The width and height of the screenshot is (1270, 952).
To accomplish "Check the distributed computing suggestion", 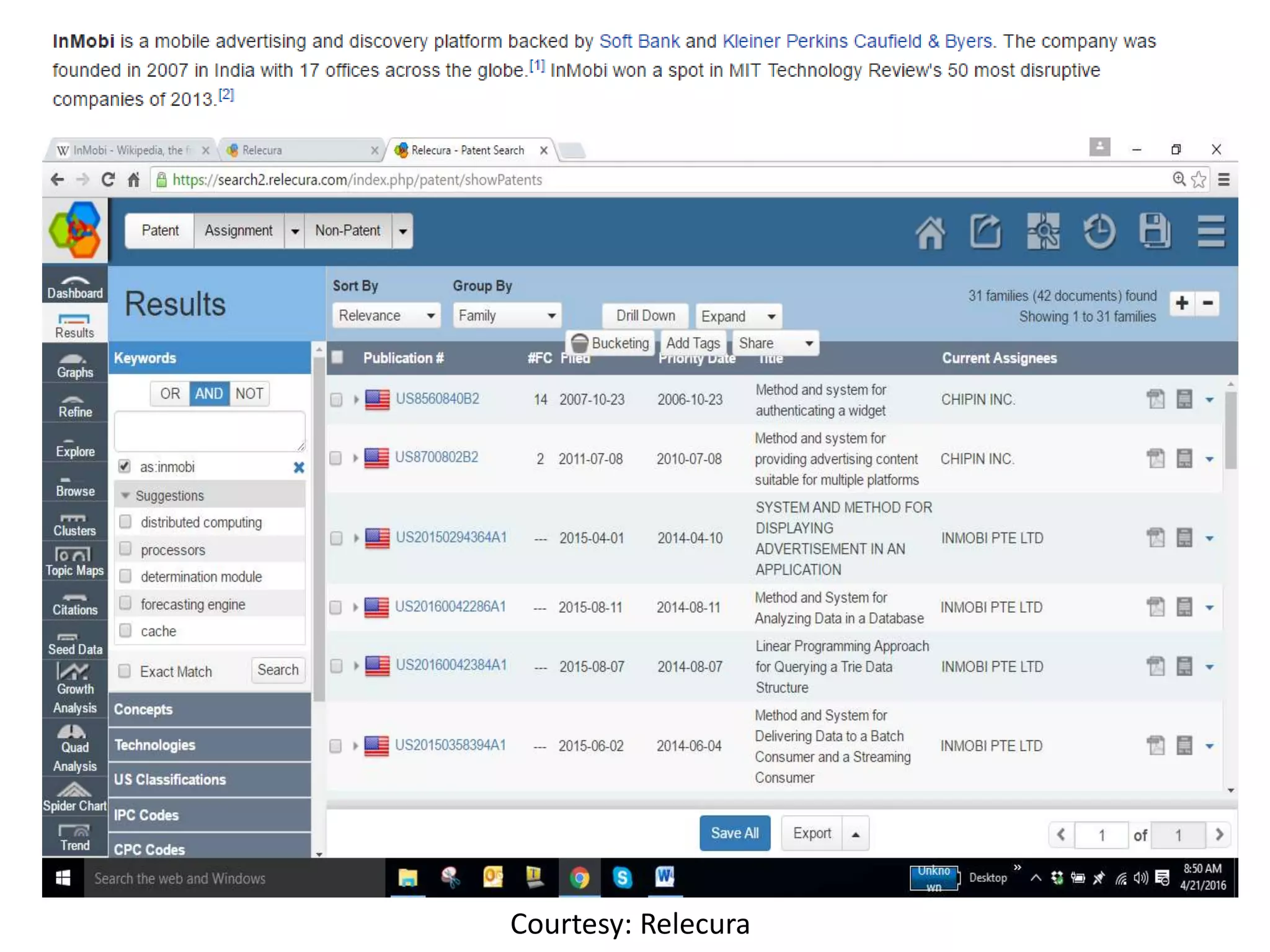I will click(126, 522).
